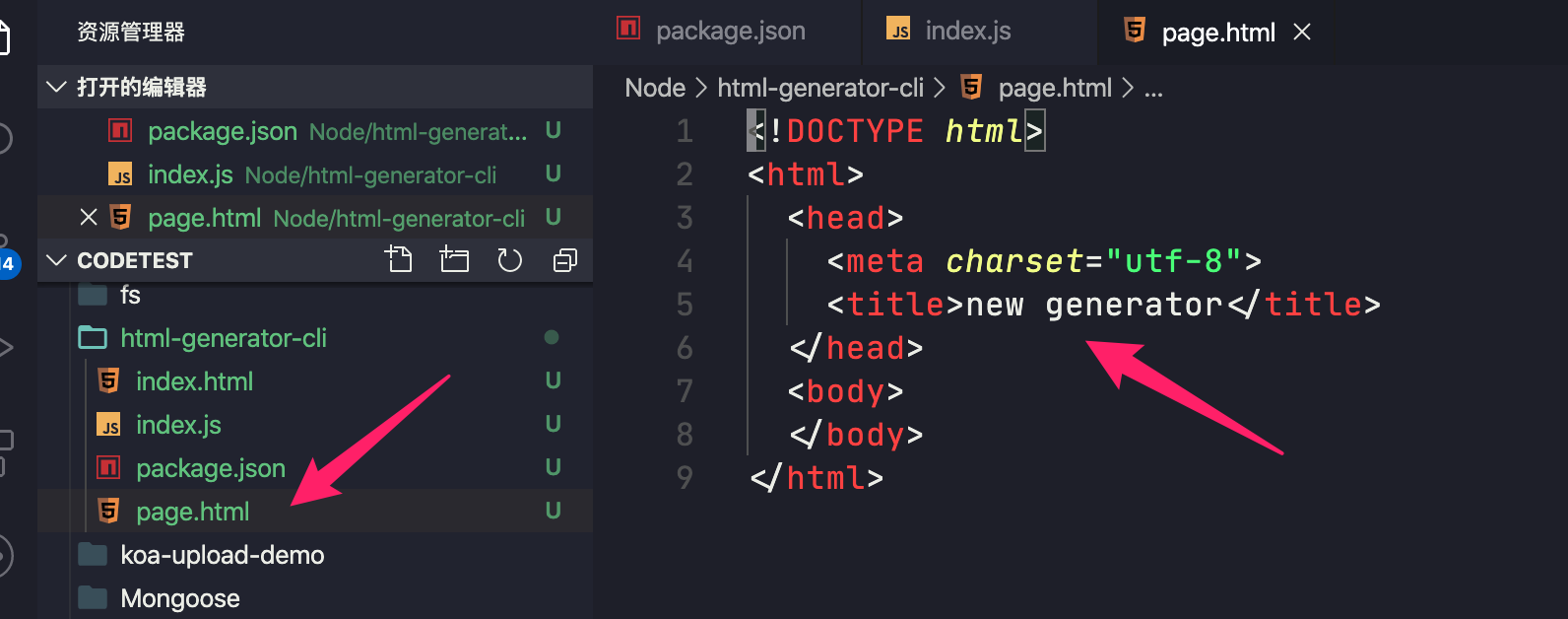
Task: Click the meta charset line of code
Action: click(x=1044, y=261)
